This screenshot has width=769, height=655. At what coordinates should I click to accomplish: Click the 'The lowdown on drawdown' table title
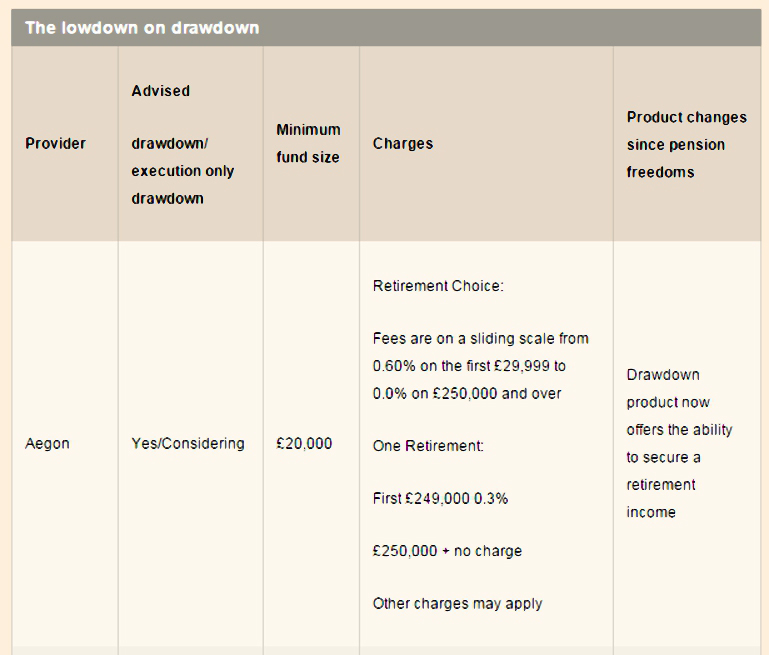(x=142, y=28)
